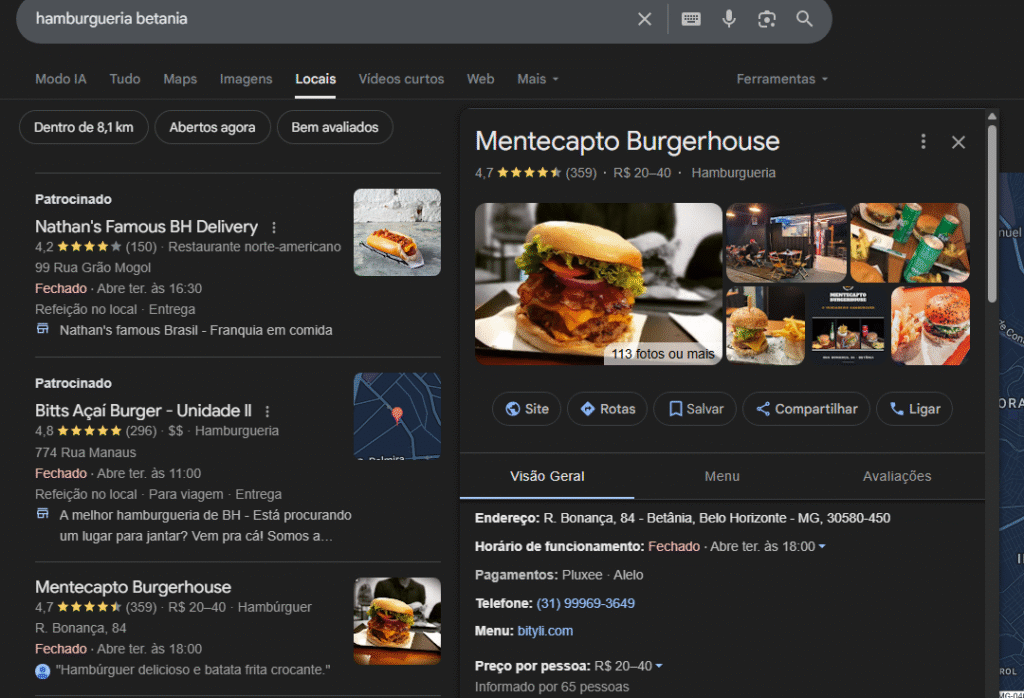Toggle the "Dentro de 8,1 km" filter
Viewport: 1024px width, 698px height.
[x=84, y=127]
